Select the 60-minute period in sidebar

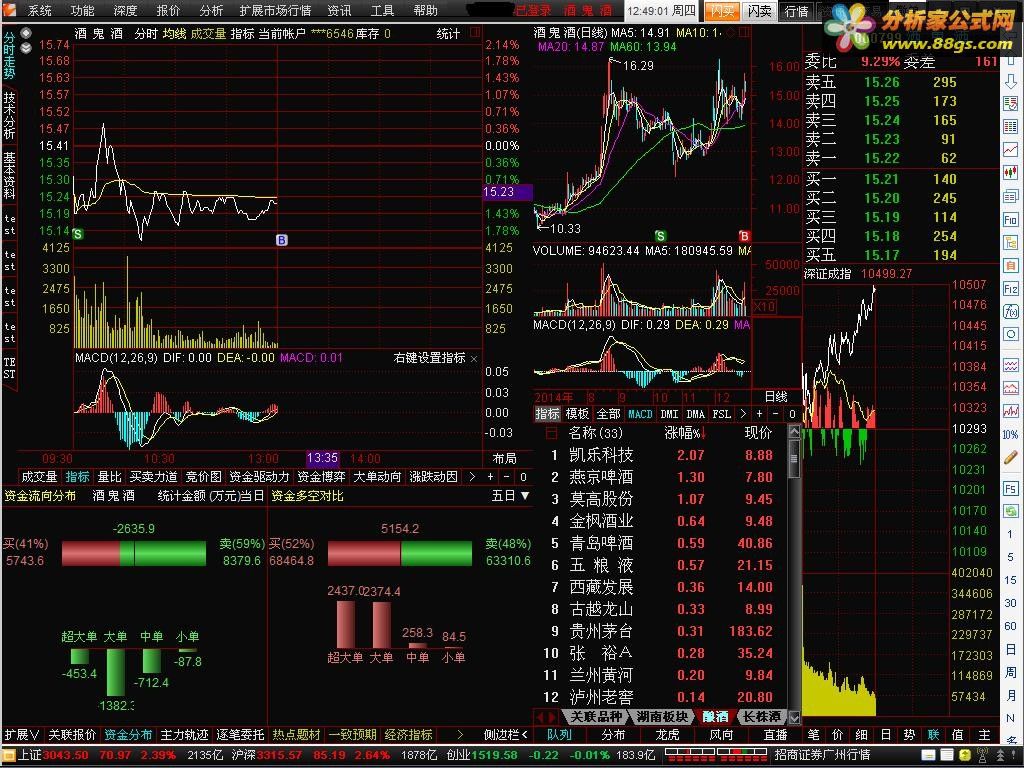point(1010,626)
